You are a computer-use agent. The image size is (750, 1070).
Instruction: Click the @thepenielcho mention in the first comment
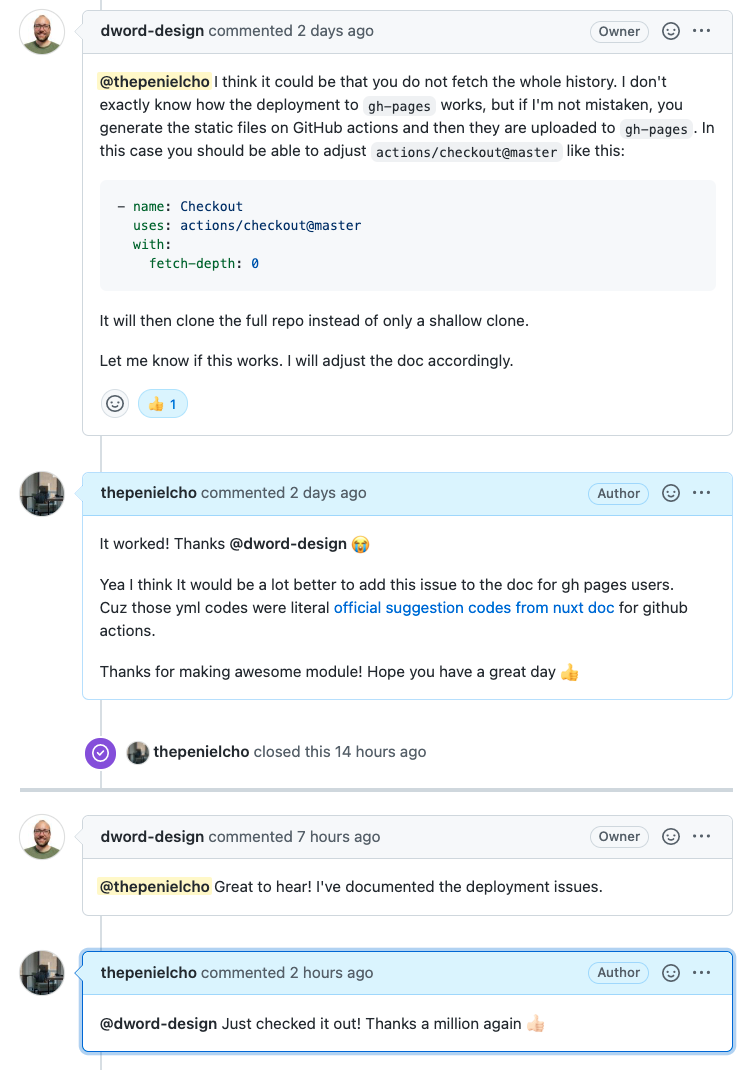coord(154,81)
